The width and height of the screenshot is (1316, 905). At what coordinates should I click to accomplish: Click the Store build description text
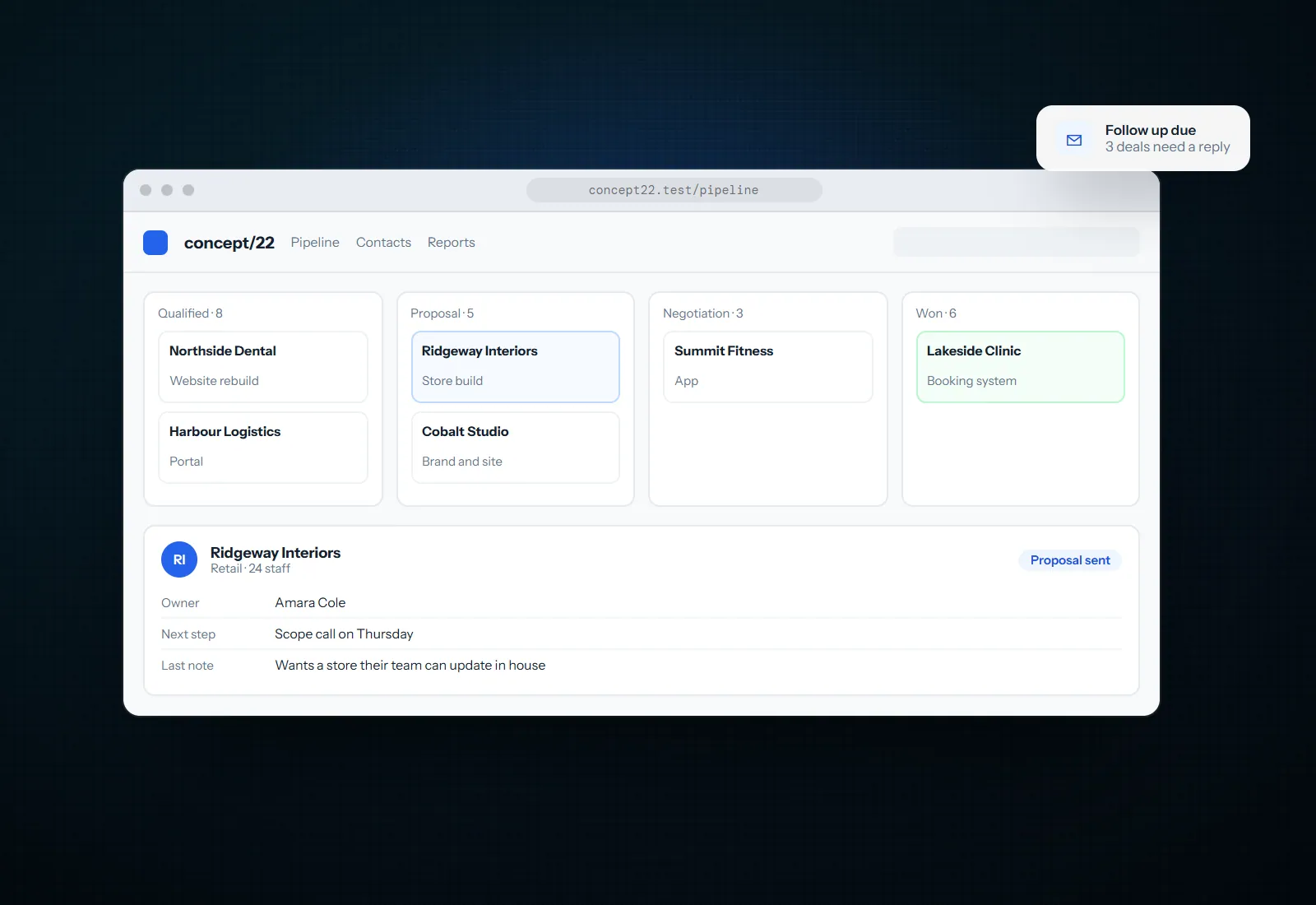(x=452, y=381)
